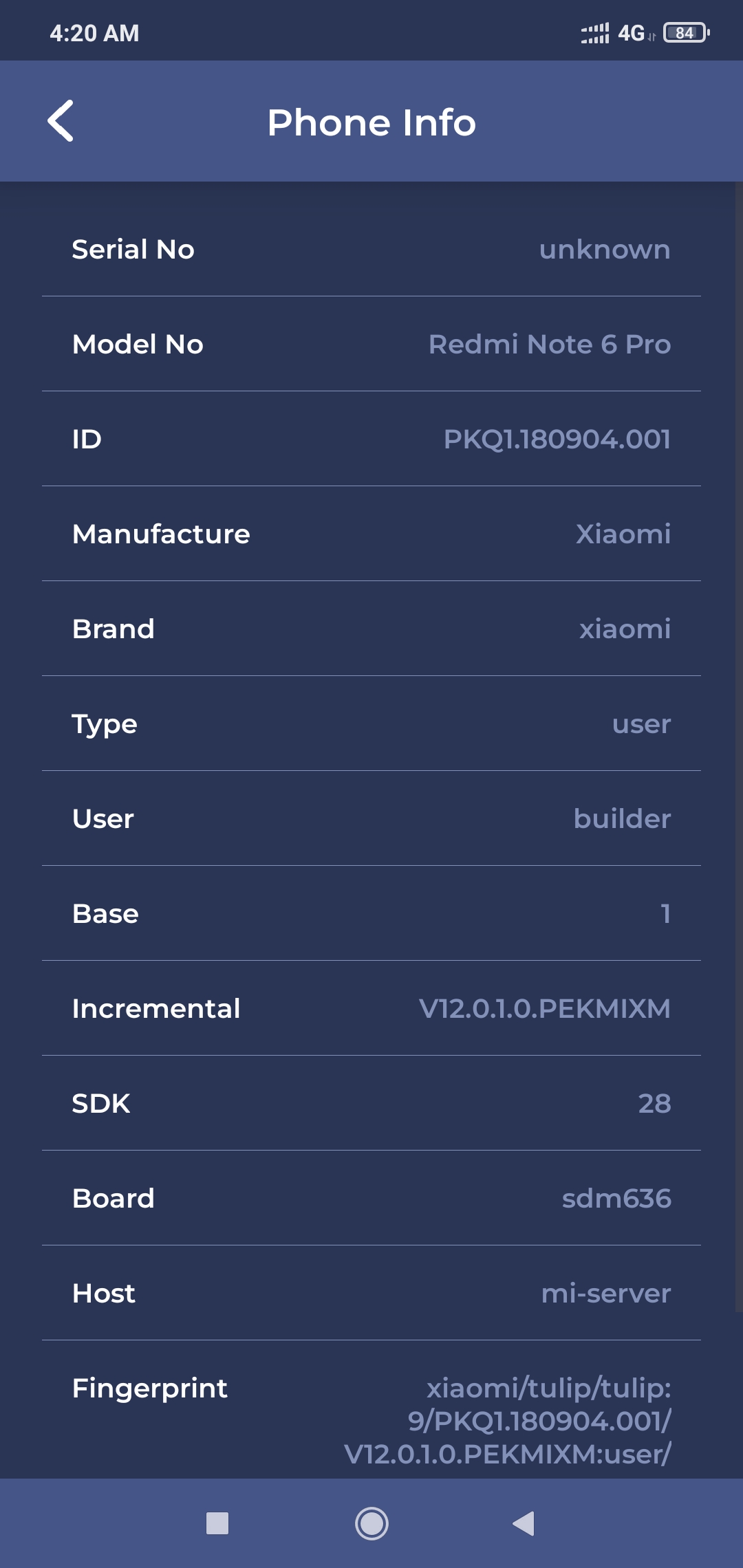
Task: Tap the back arrow in Phone Info header
Action: (x=61, y=121)
